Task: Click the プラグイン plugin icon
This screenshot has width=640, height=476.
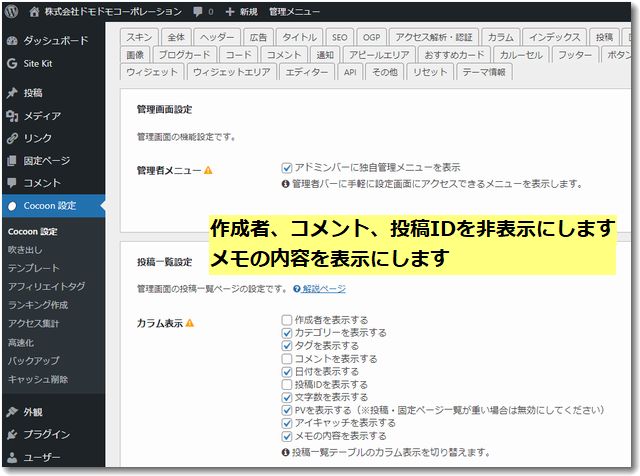Action: 12,434
